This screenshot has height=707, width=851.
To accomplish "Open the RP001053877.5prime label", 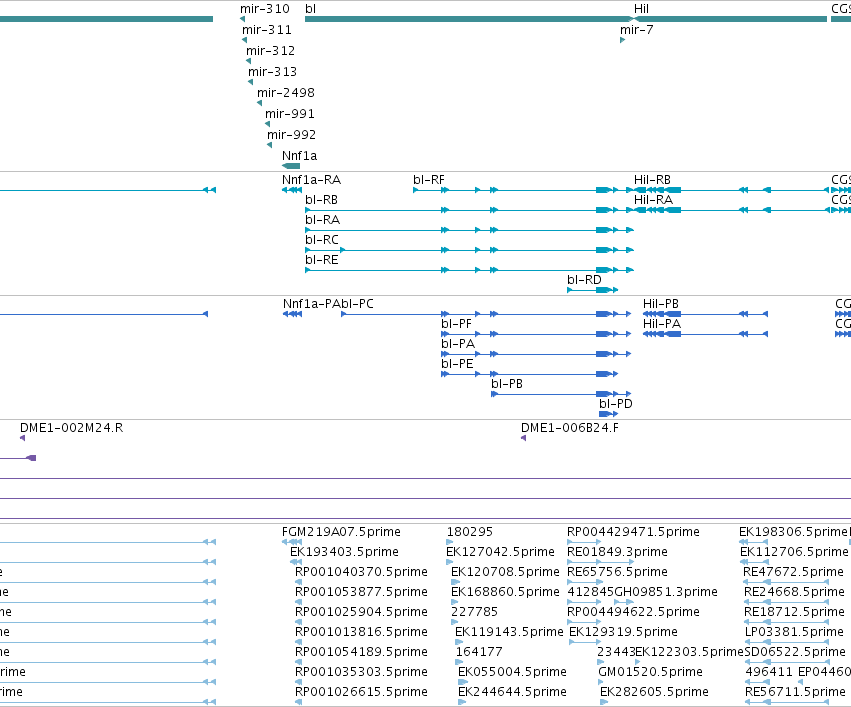I will tap(361, 593).
